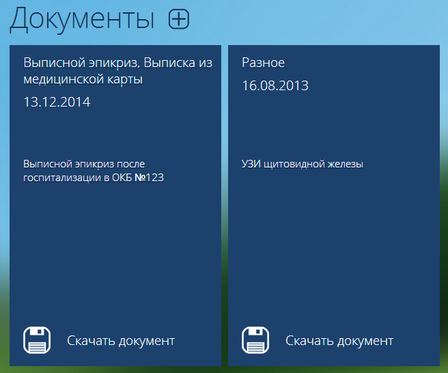The height and width of the screenshot is (373, 448).
Task: Select description Выписной эпикриз после госпитализации в ОКБ №123
Action: point(93,170)
